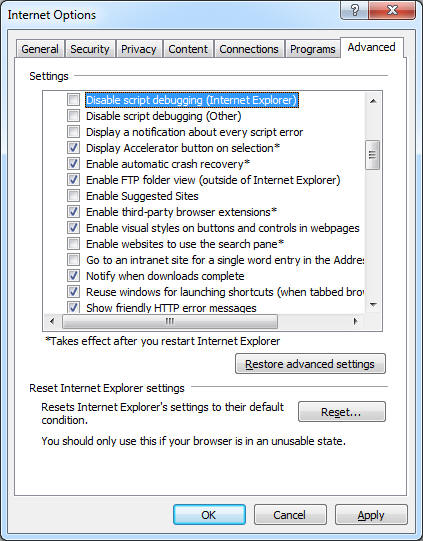
Task: Go to the Connections tab
Action: pyautogui.click(x=249, y=49)
